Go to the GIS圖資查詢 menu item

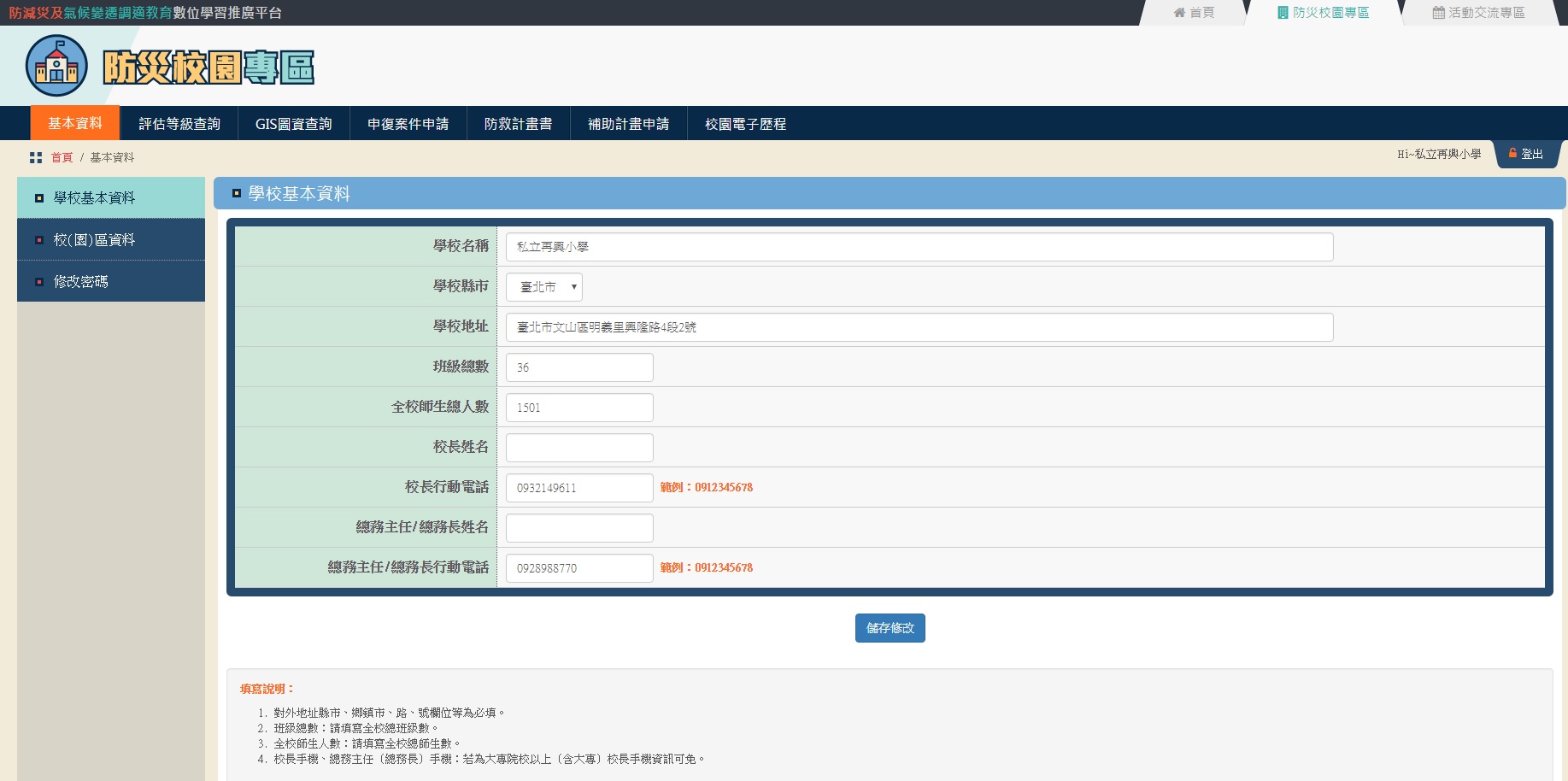click(x=293, y=124)
